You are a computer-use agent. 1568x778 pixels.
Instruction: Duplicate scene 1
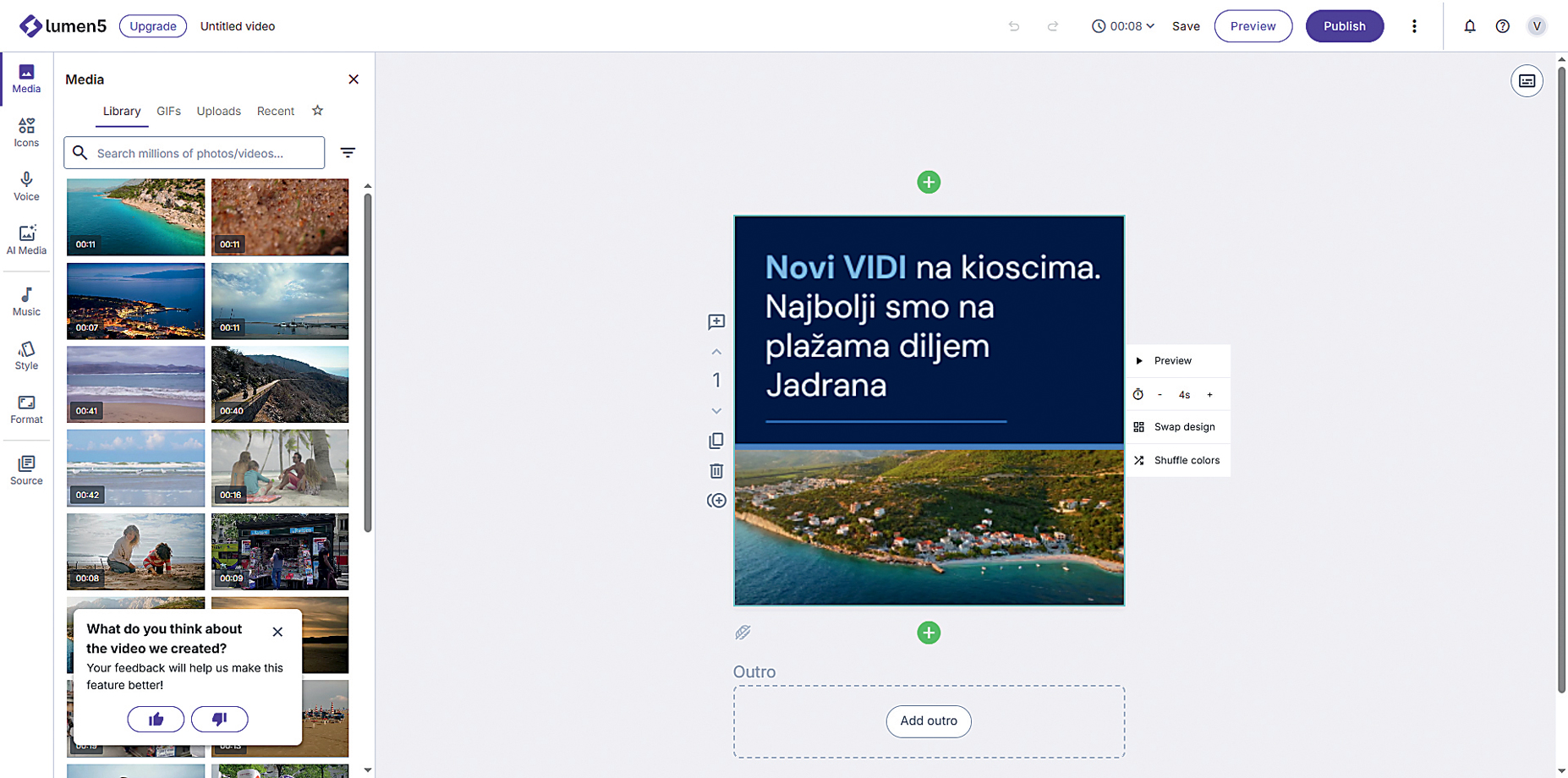[716, 441]
